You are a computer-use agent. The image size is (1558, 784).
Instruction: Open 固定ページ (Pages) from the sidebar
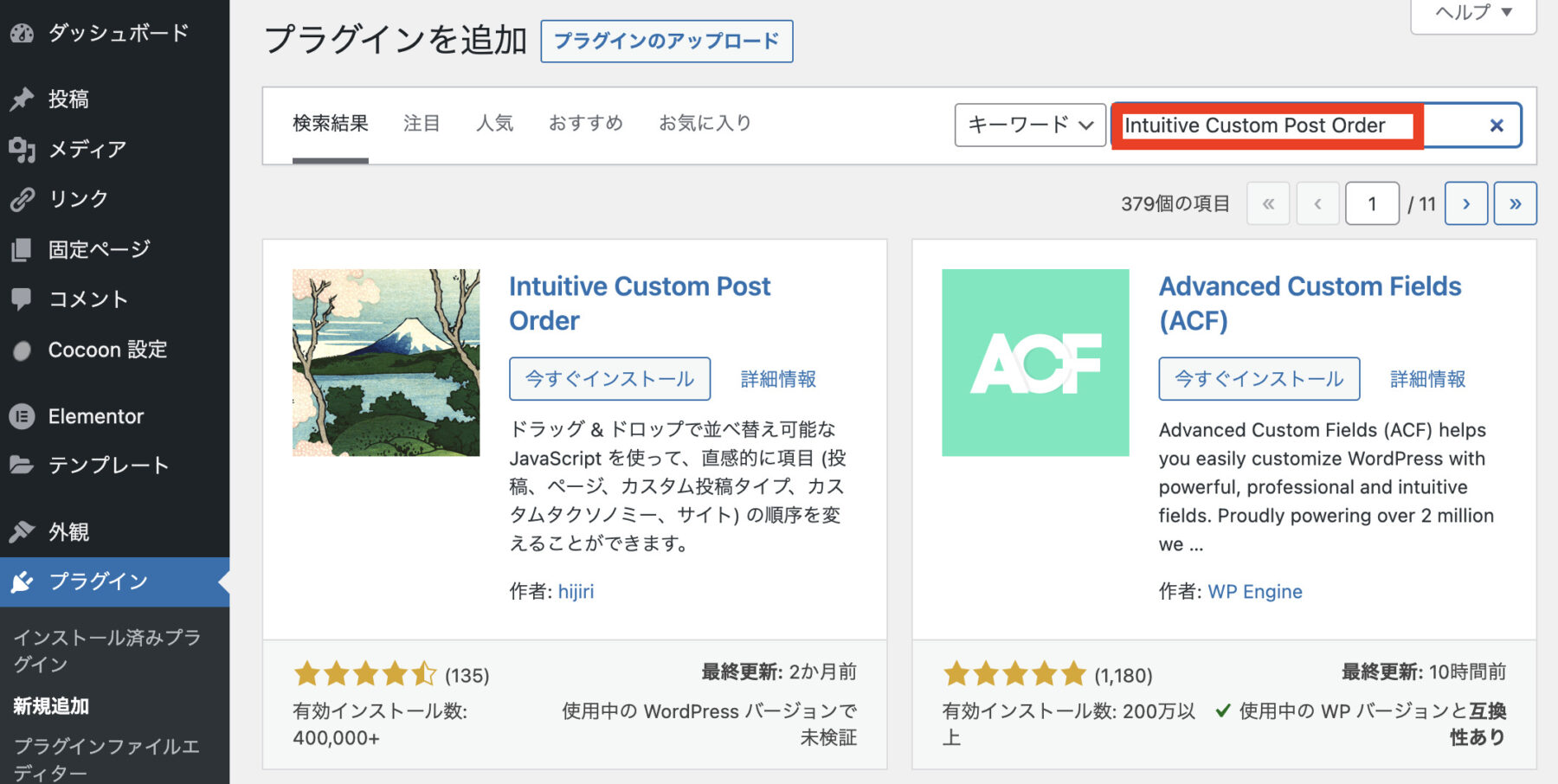[21, 248]
